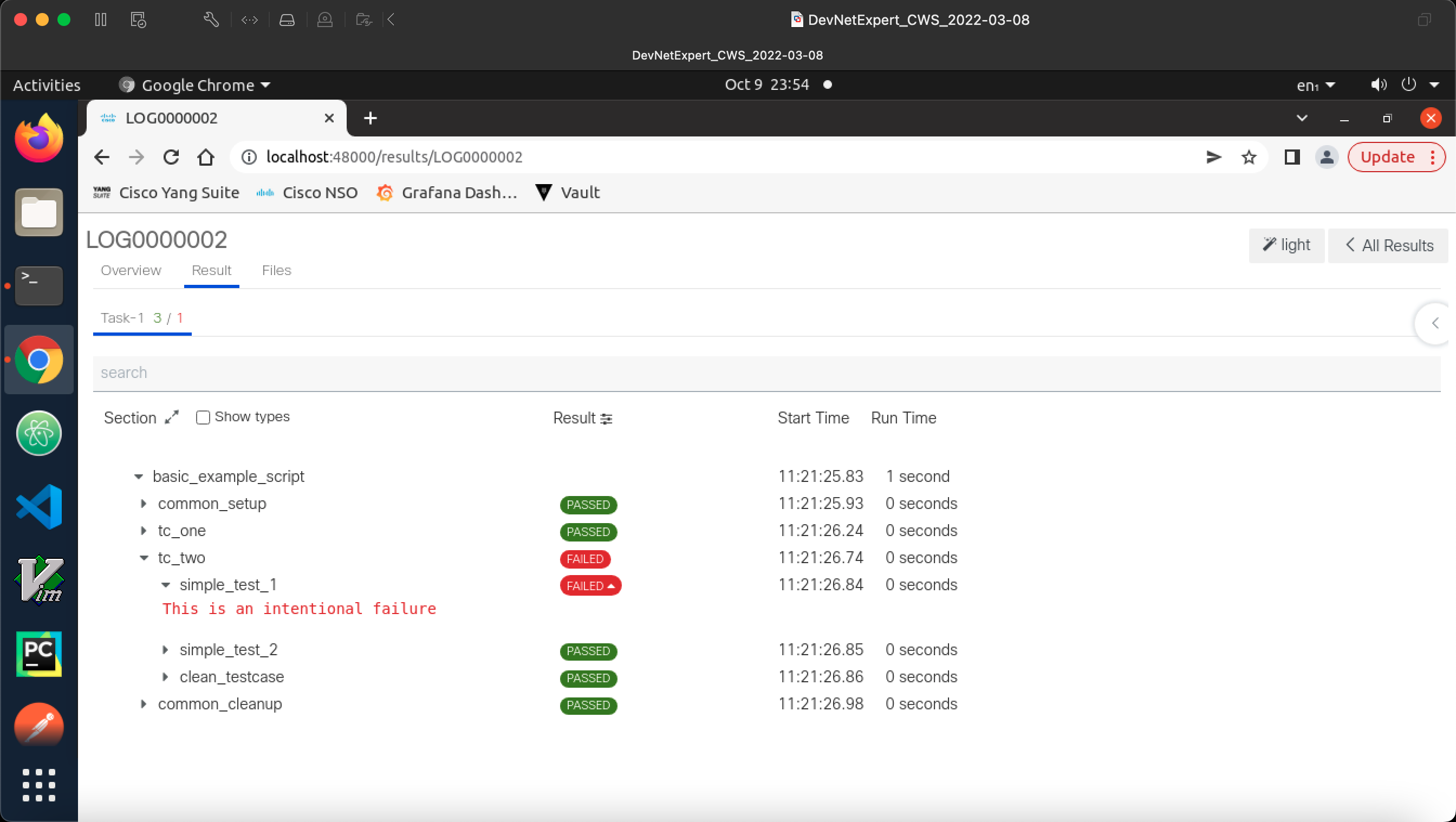
Task: Open Visual Studio Code from the dock
Action: pyautogui.click(x=38, y=507)
